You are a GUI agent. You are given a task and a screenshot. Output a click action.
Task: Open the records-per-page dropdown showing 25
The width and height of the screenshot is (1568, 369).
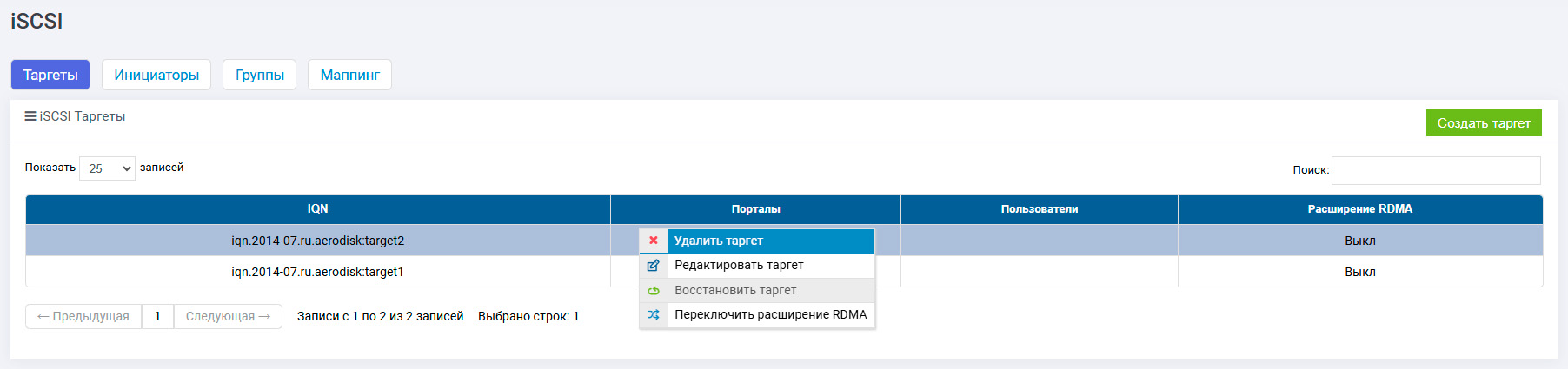[x=107, y=168]
